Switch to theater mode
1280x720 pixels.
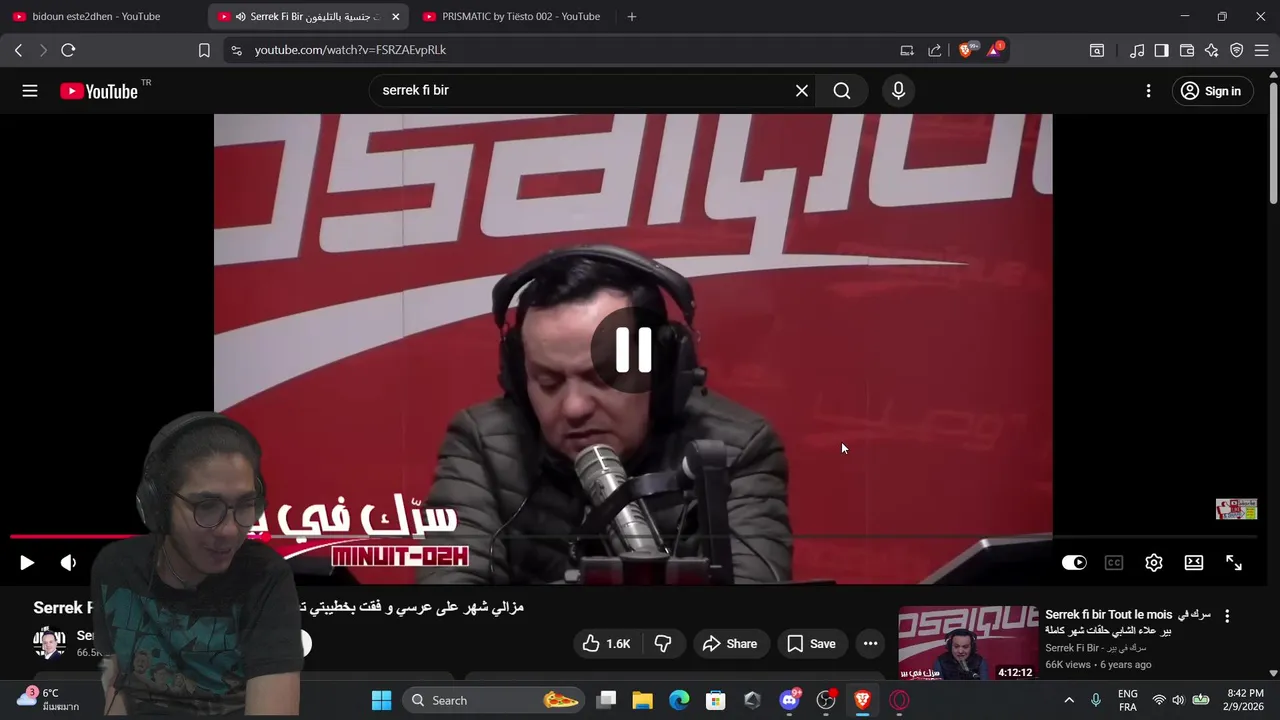tap(1194, 563)
